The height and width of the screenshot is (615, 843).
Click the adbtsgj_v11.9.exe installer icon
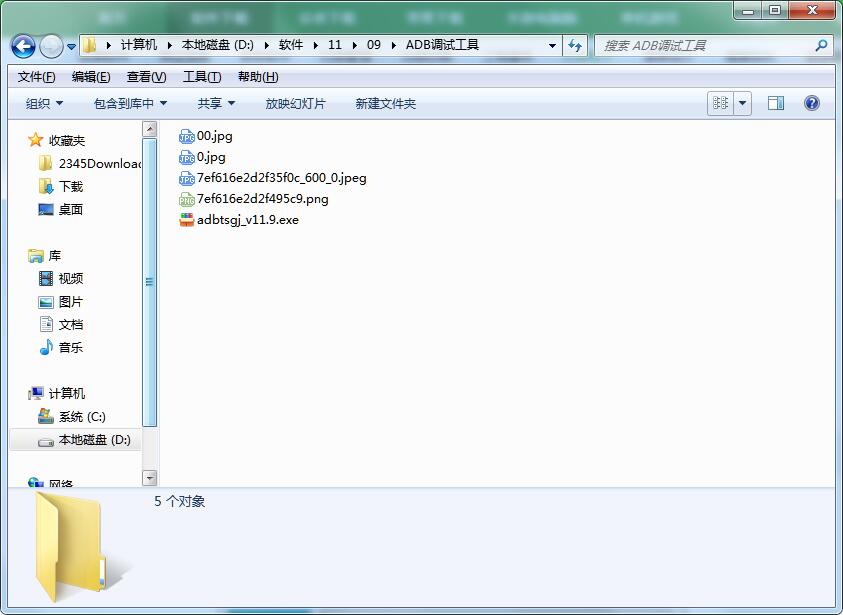187,220
